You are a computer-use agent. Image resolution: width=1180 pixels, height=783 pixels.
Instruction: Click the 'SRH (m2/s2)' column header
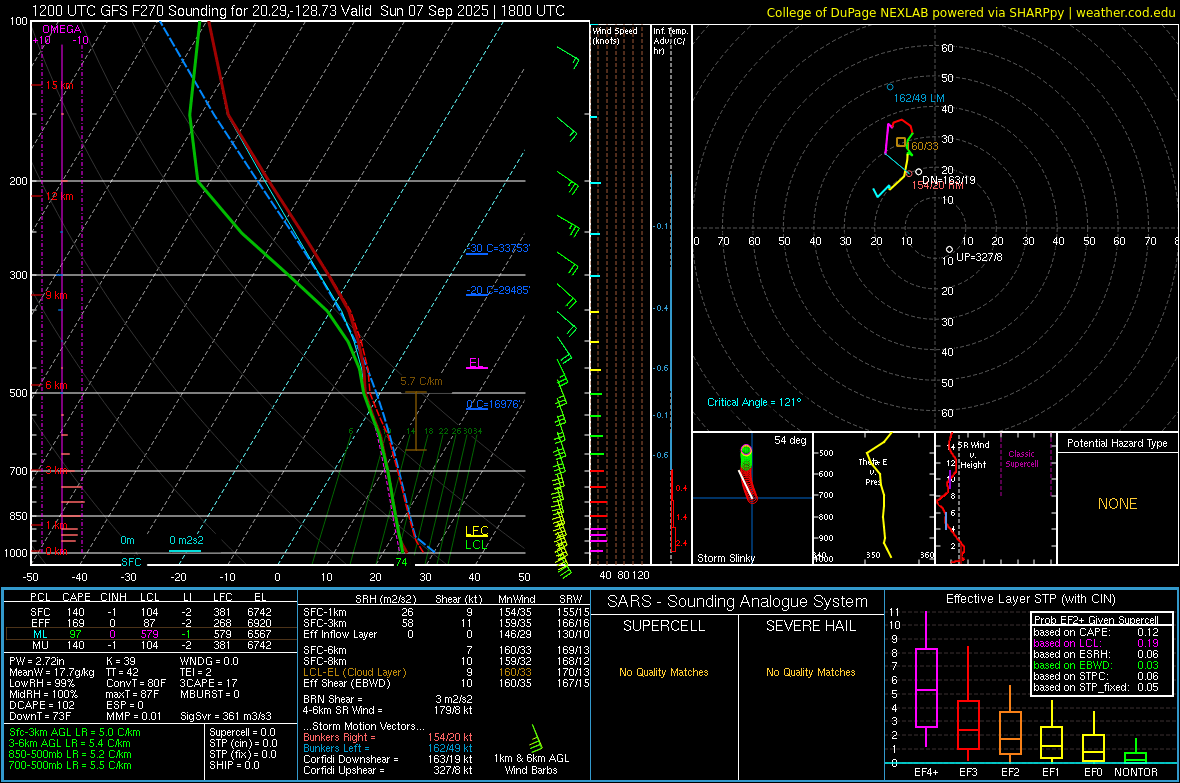[x=385, y=599]
